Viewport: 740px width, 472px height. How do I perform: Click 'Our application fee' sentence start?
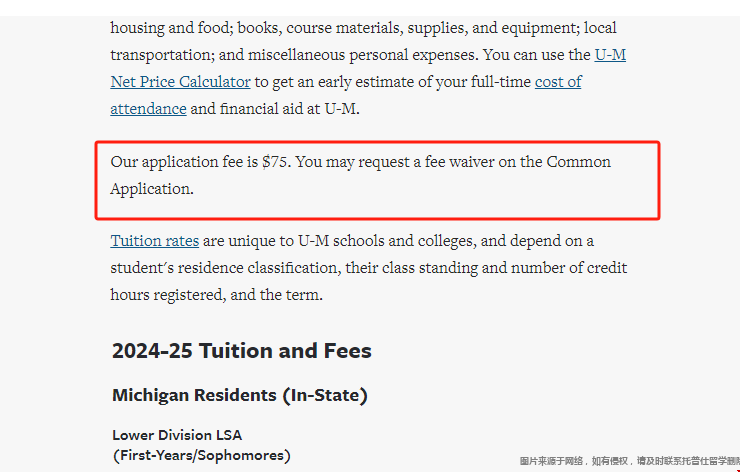coord(177,162)
